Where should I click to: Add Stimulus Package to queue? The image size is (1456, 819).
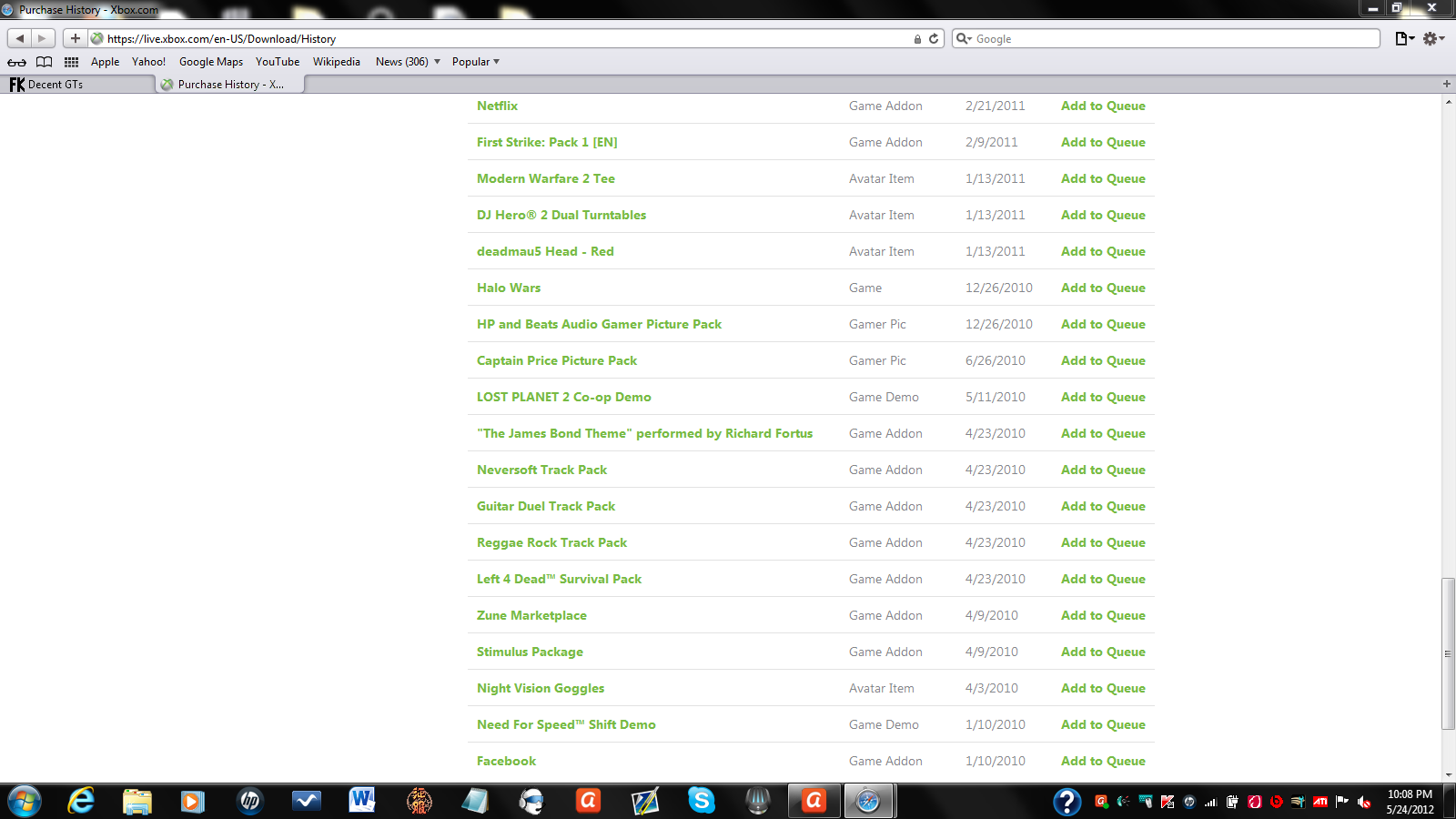(x=1103, y=652)
